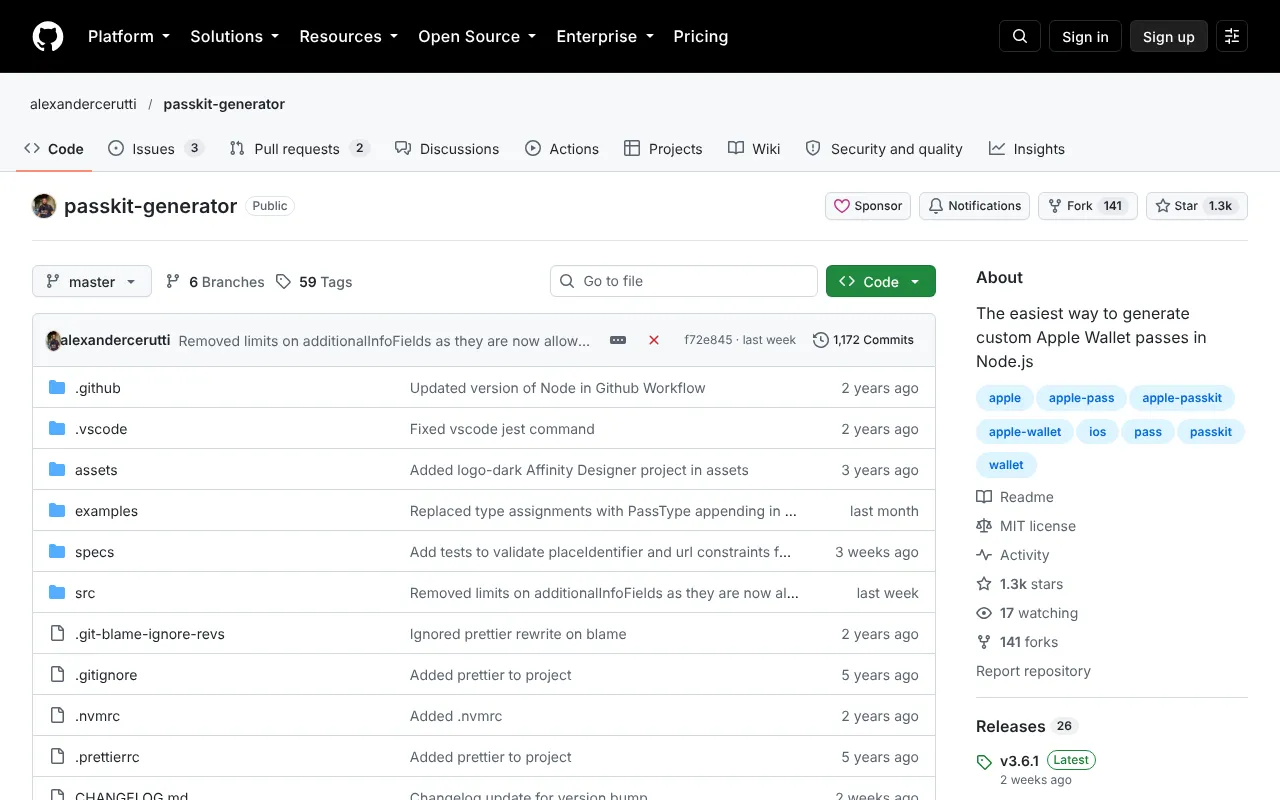This screenshot has width=1280, height=800.
Task: Open the Discussions tab
Action: coord(447,149)
